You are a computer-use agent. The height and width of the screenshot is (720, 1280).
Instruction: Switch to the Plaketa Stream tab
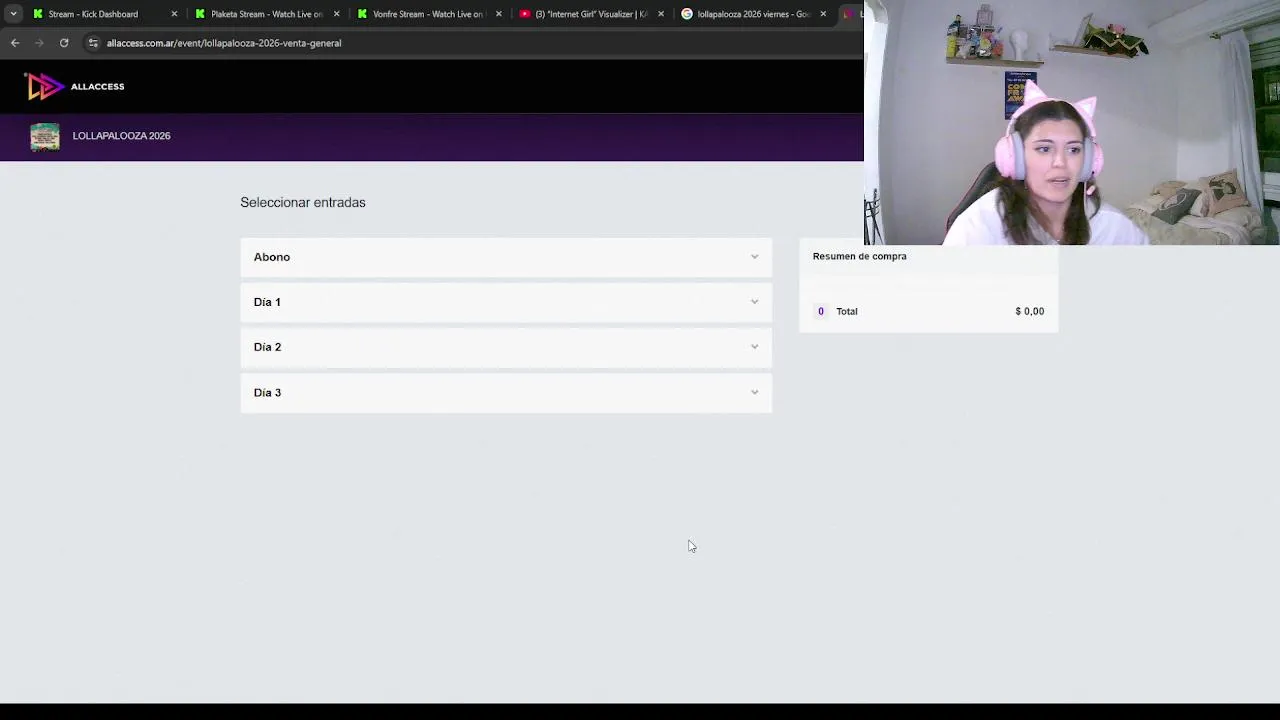click(266, 14)
